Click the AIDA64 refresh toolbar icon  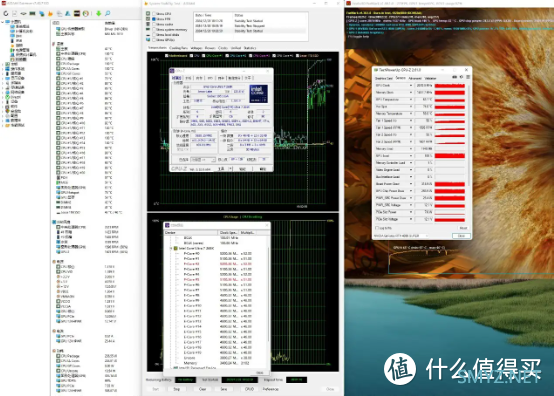pyautogui.click(x=6, y=13)
